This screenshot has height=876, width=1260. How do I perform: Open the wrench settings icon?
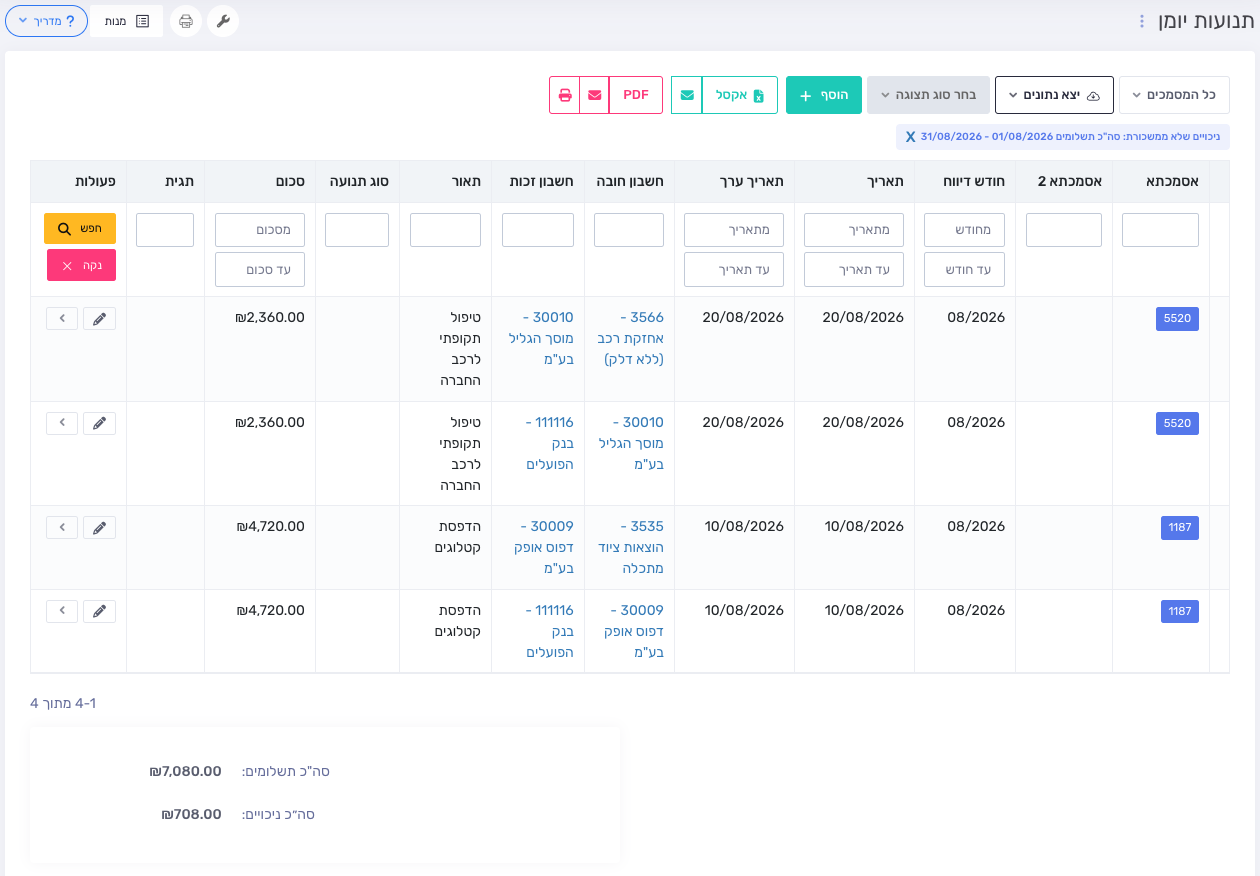[223, 21]
